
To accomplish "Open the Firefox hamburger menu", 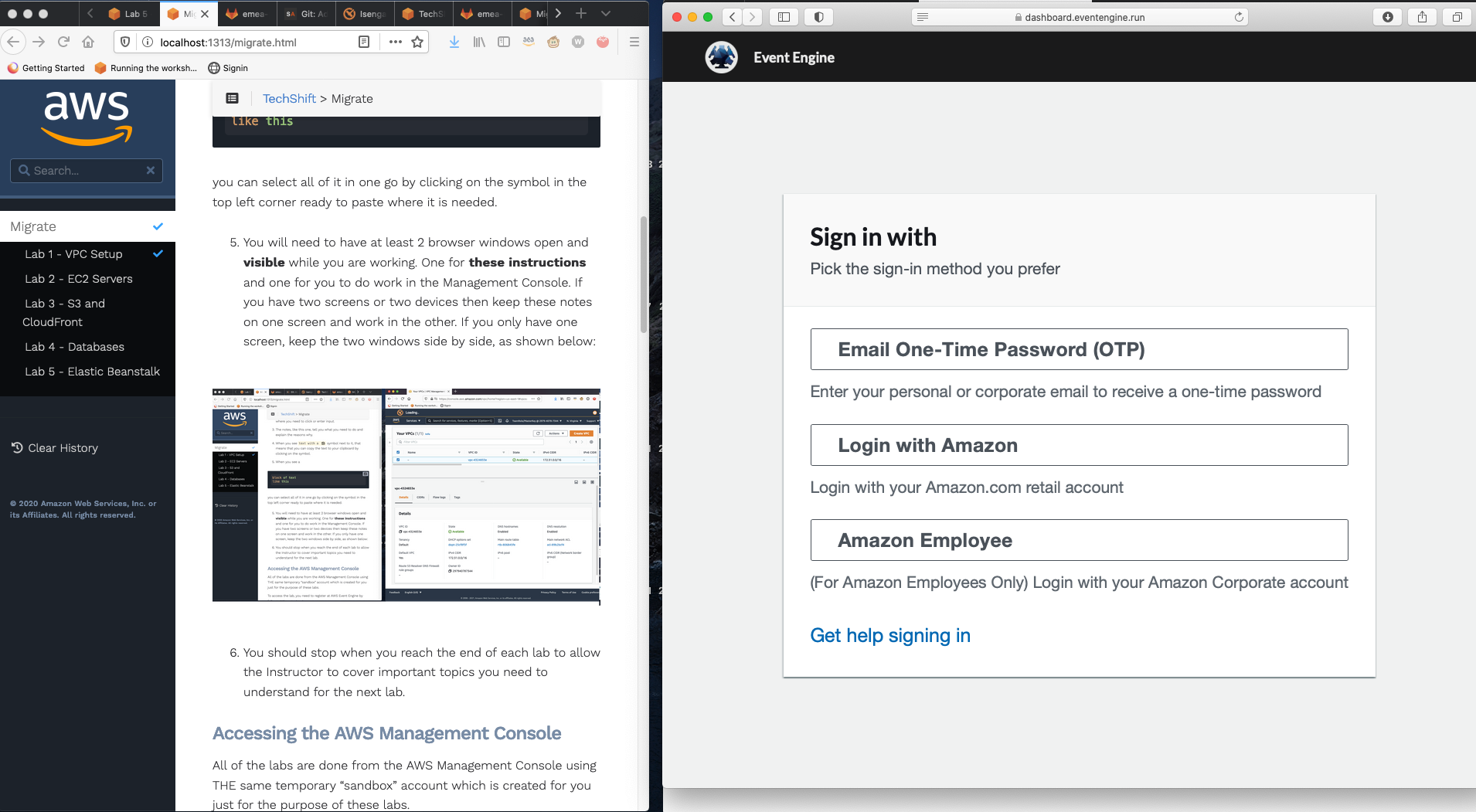I will pyautogui.click(x=634, y=42).
